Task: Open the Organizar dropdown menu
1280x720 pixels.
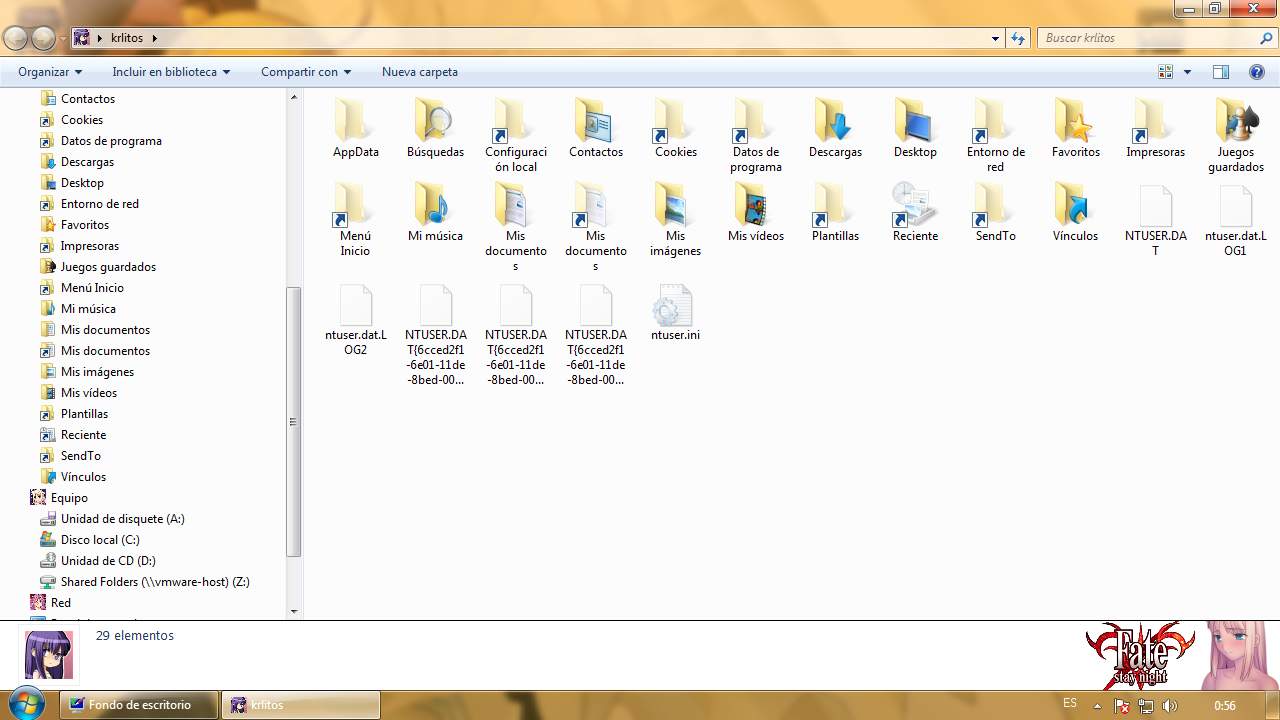Action: click(x=50, y=72)
